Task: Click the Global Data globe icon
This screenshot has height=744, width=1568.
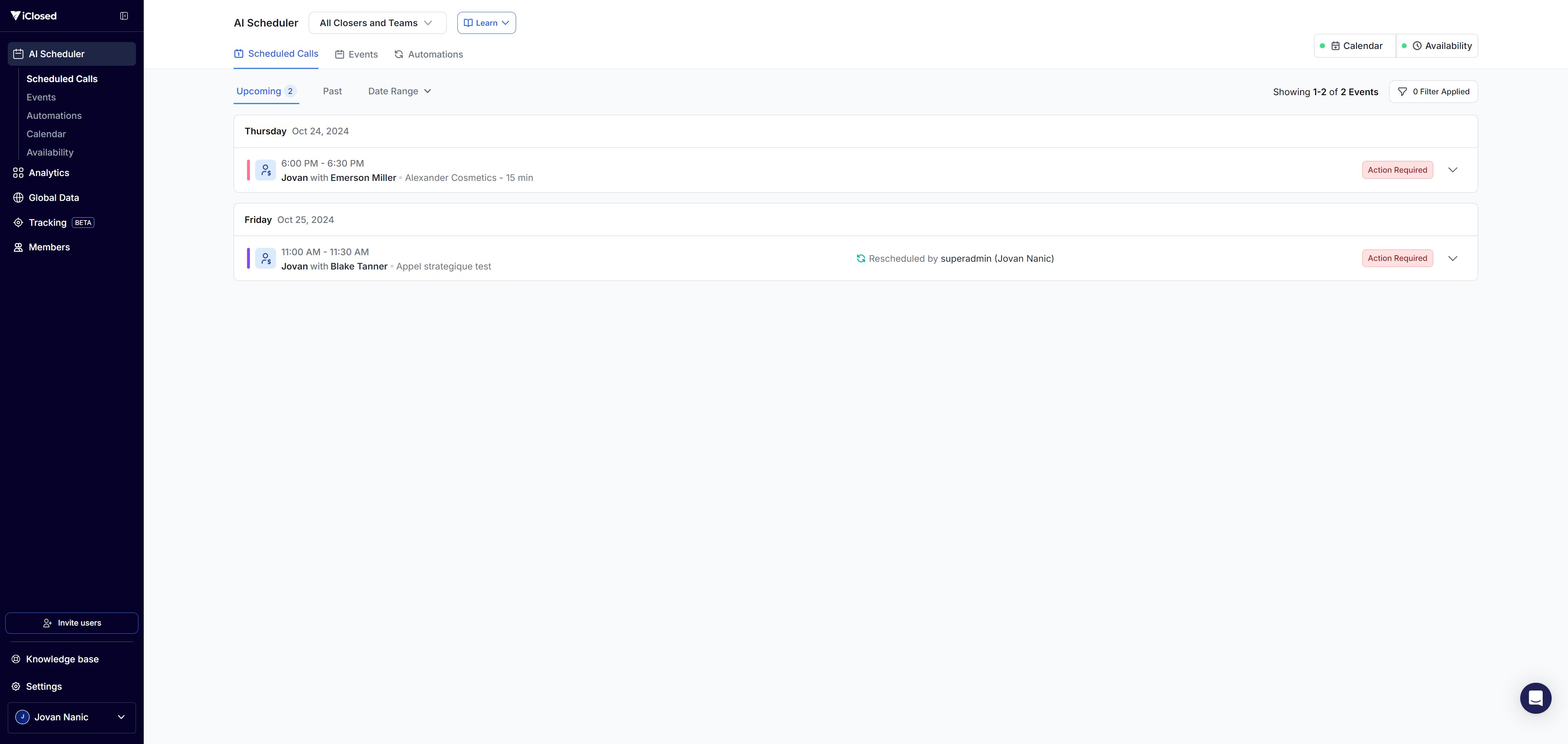Action: click(x=18, y=198)
